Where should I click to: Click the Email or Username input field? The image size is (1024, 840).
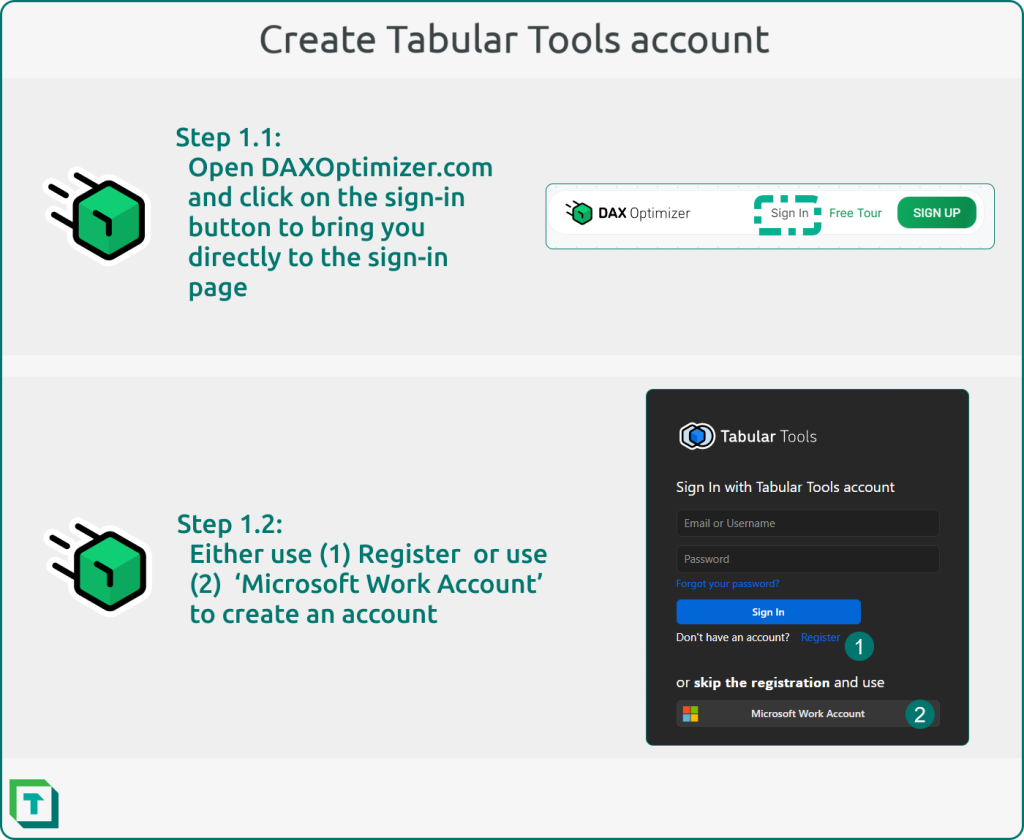point(807,523)
